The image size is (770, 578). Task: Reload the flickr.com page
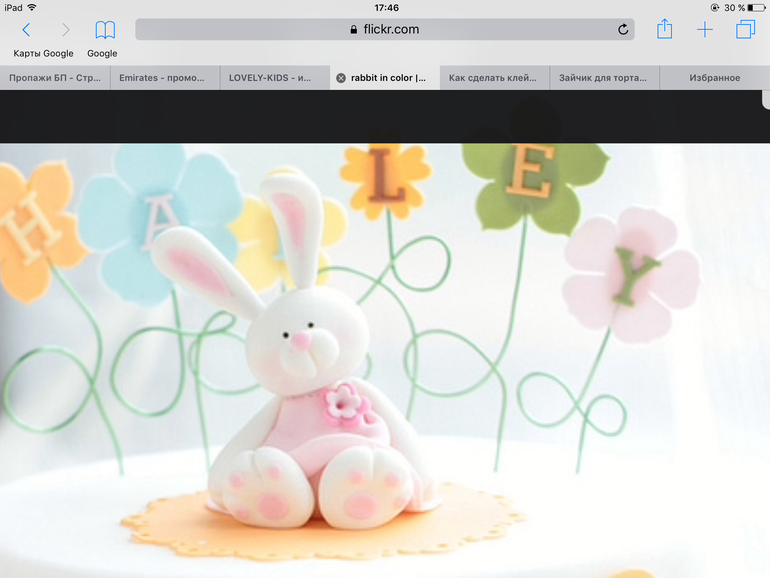623,30
